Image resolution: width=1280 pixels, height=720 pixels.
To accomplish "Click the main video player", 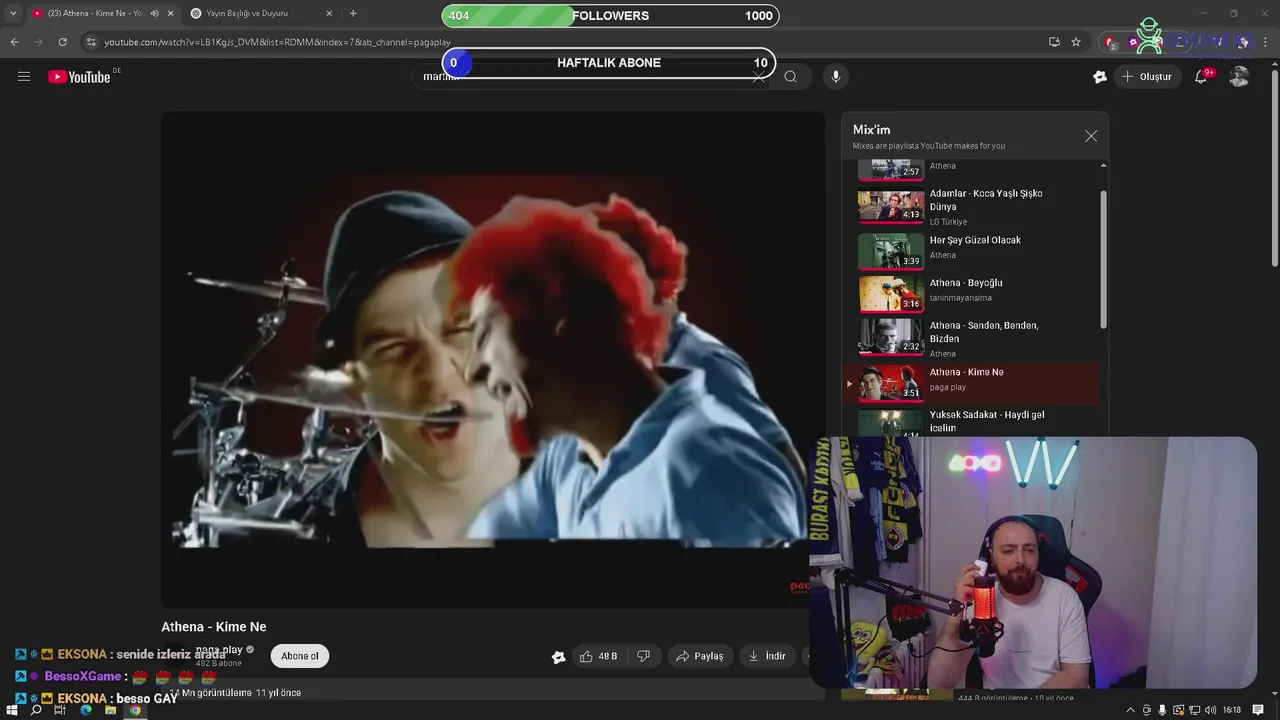I will pos(493,360).
